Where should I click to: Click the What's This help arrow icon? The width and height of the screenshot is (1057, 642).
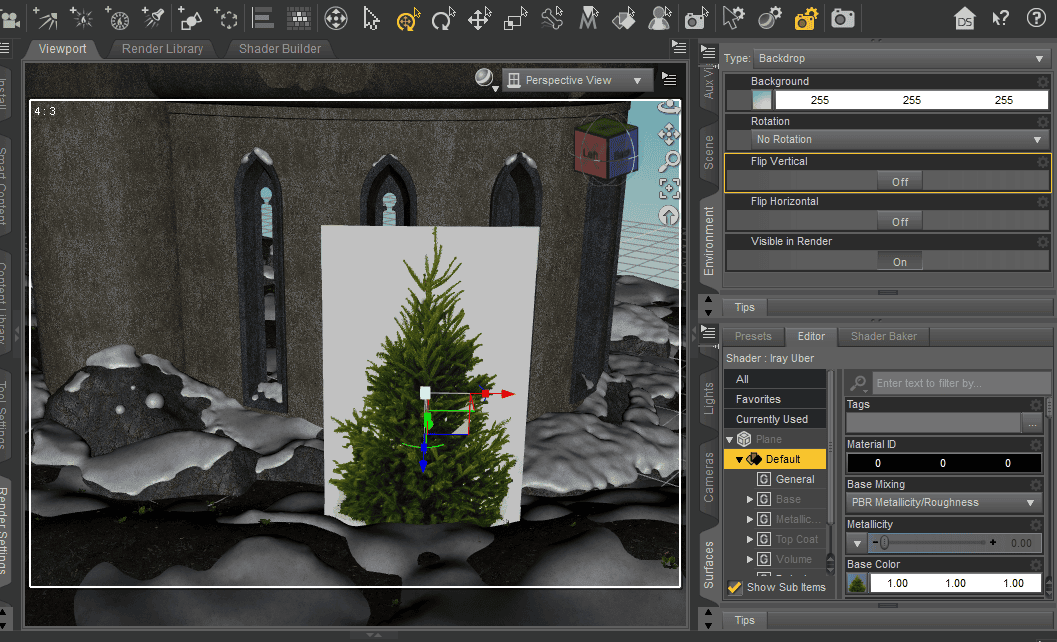(999, 18)
